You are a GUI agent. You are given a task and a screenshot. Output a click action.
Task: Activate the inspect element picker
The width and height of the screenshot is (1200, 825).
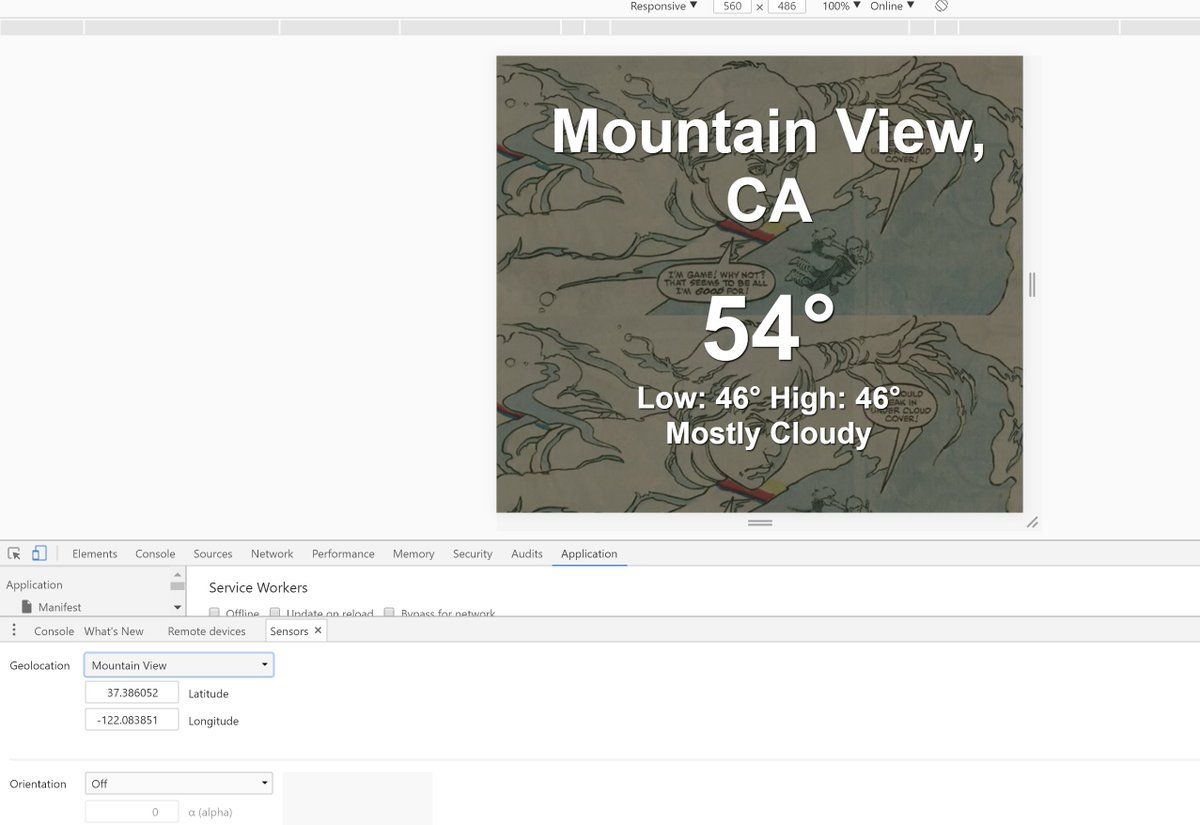click(14, 553)
